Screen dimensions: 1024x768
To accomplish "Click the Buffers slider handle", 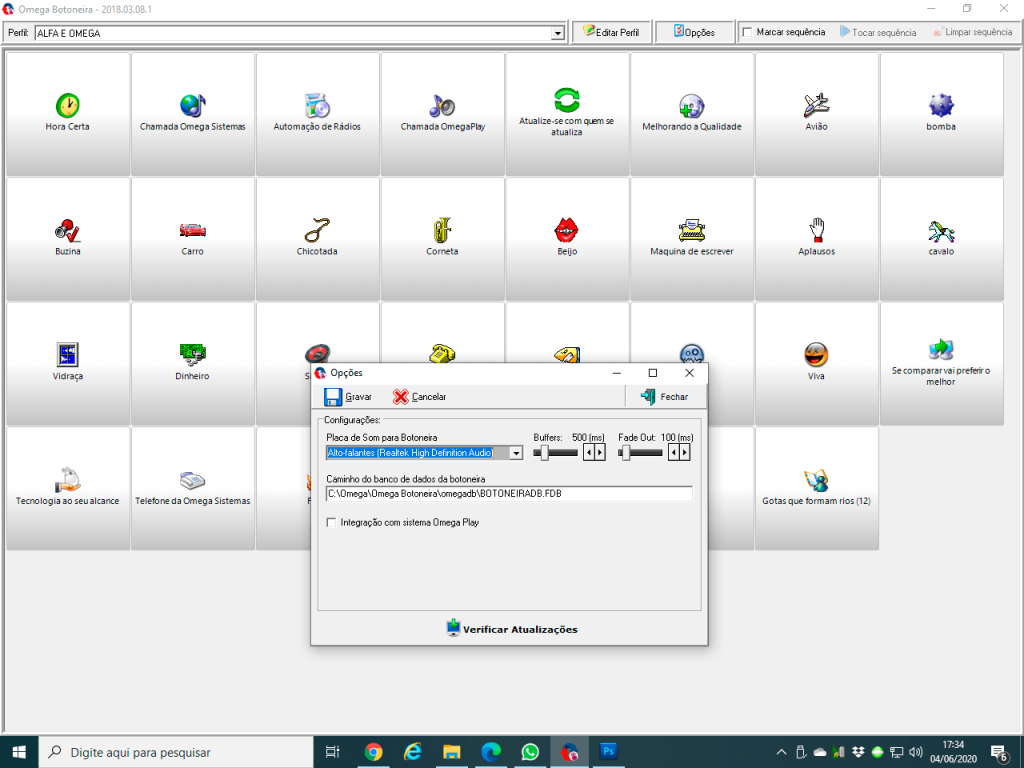I will click(x=544, y=453).
